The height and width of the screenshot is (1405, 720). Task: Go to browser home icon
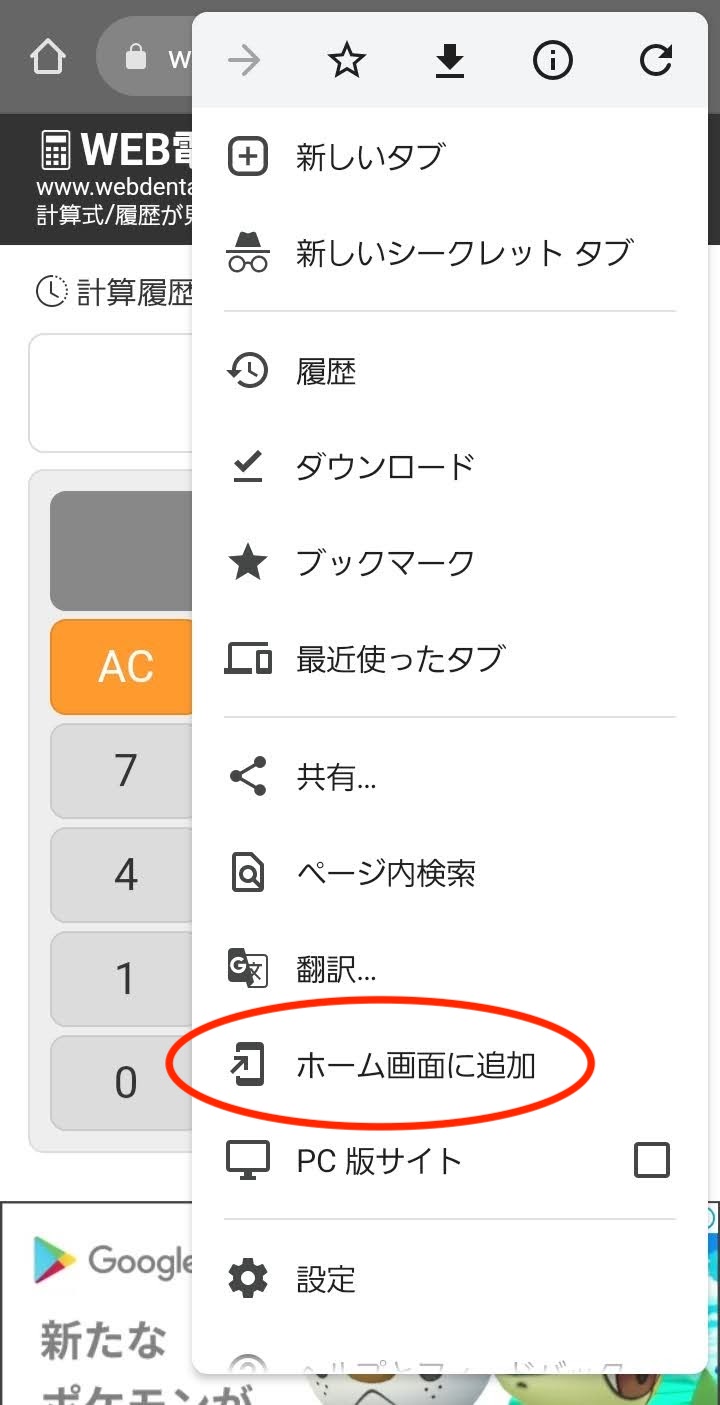(x=48, y=57)
